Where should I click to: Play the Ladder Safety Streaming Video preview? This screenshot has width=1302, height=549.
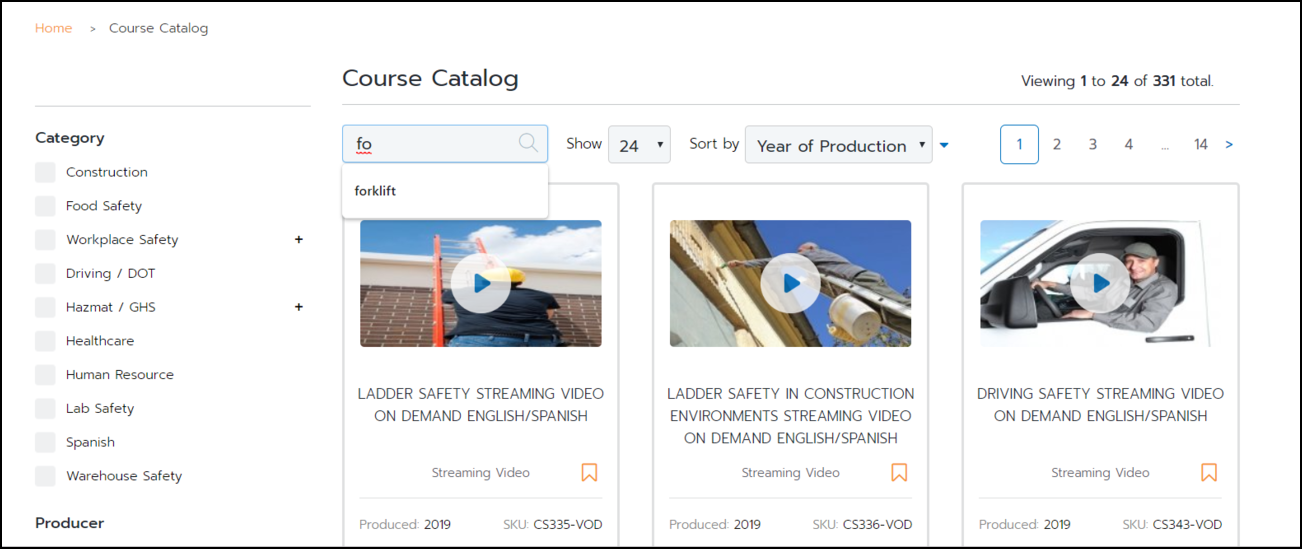coord(481,284)
